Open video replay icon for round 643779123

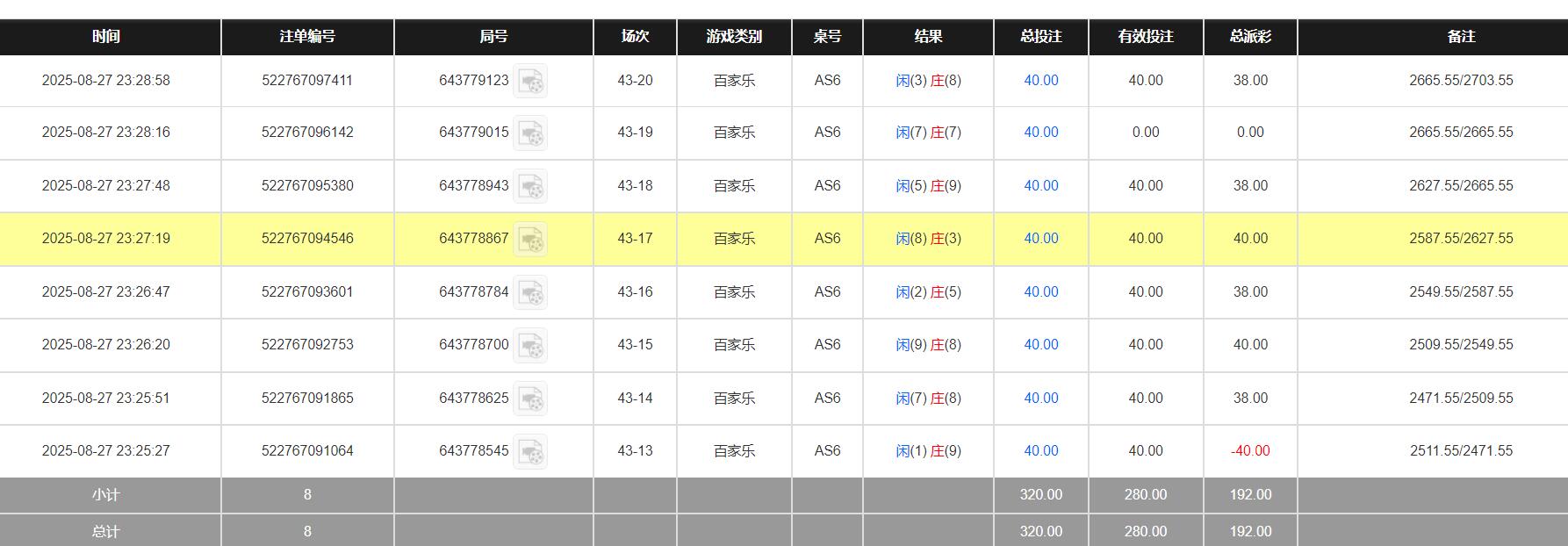530,81
